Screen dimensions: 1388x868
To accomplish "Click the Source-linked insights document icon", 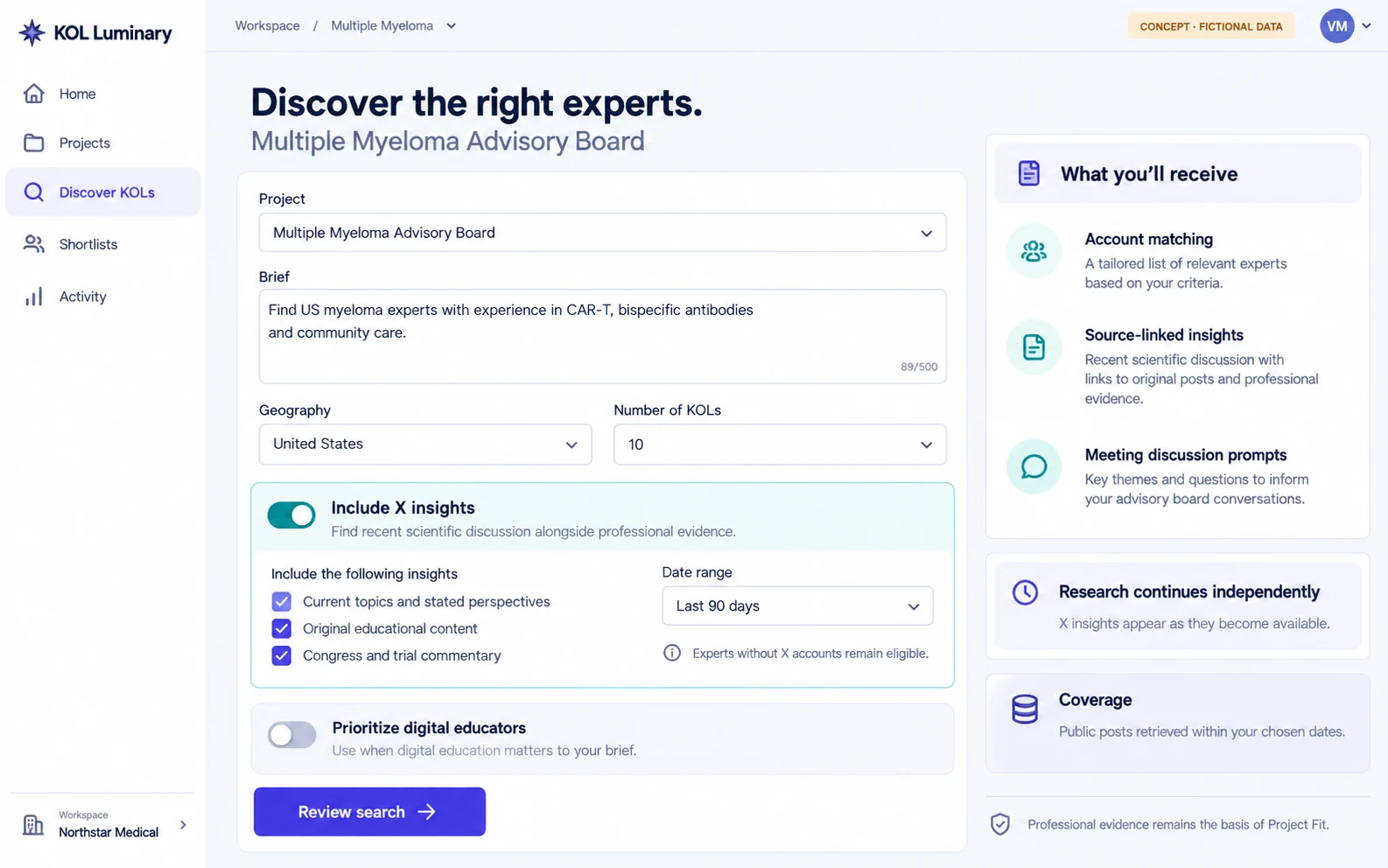I will tap(1034, 347).
